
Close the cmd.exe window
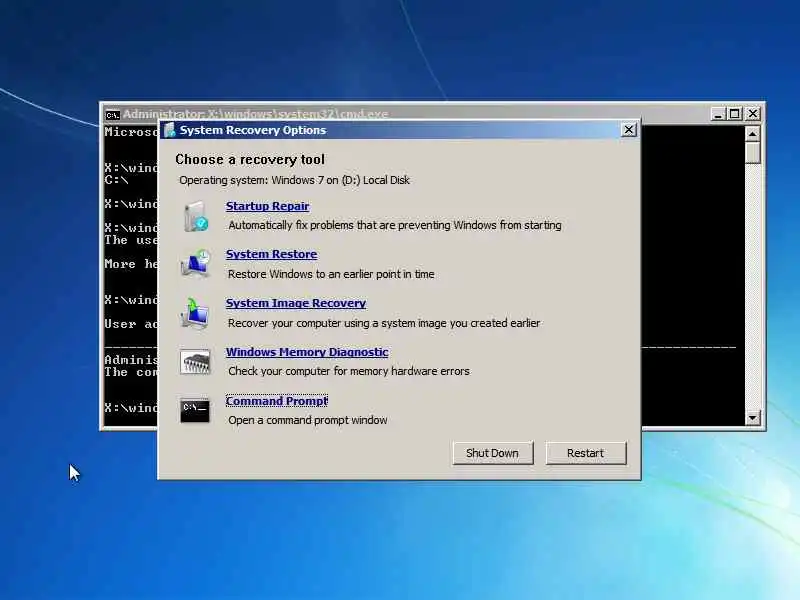click(x=753, y=114)
